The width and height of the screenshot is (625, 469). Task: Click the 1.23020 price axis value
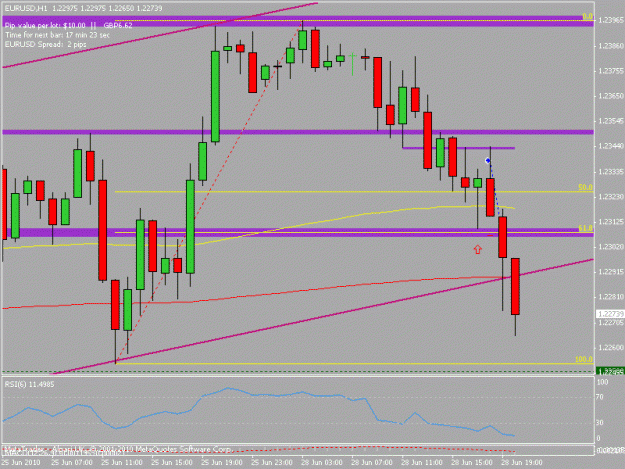click(611, 247)
